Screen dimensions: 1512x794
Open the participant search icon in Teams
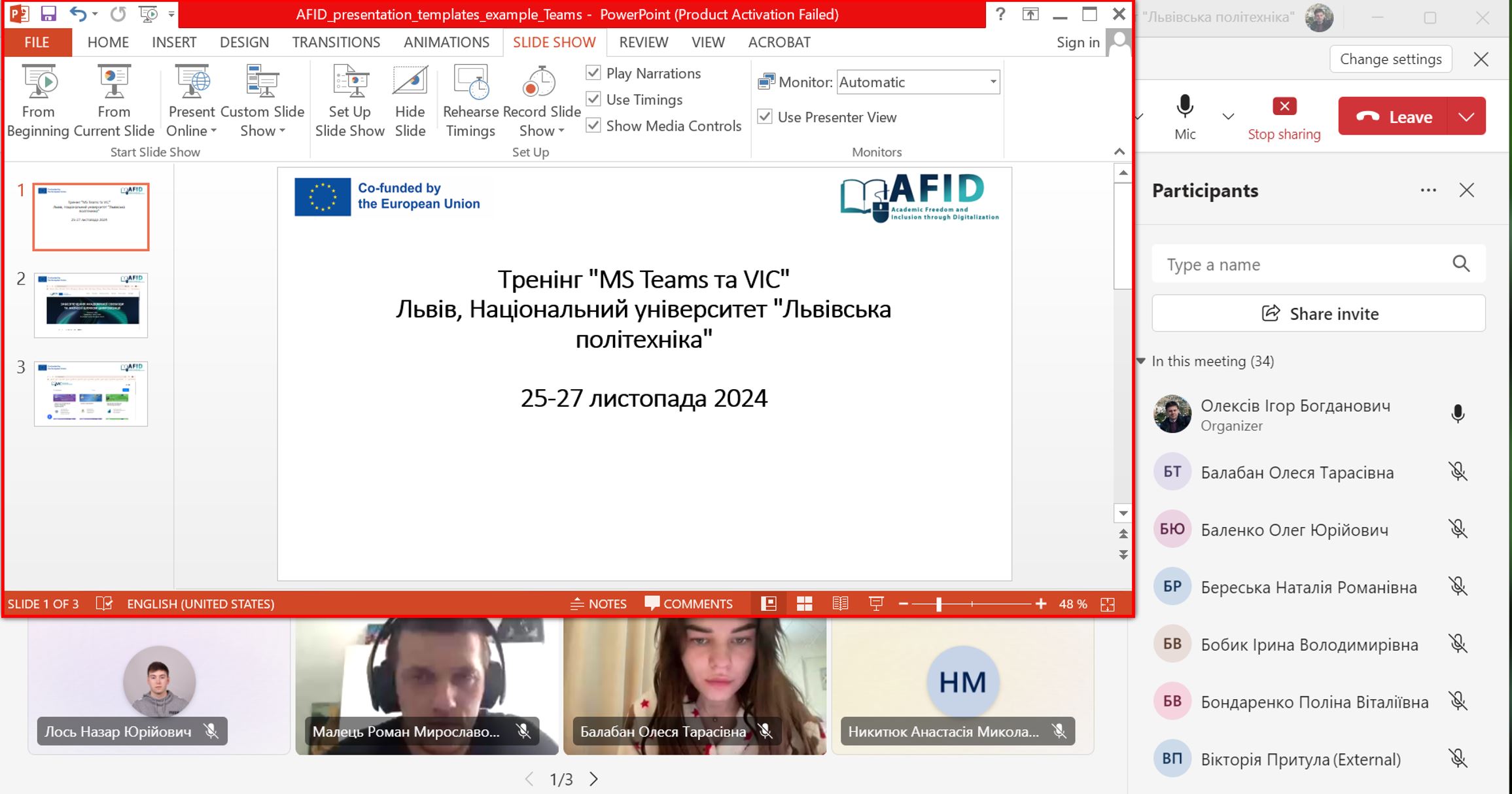(x=1461, y=264)
